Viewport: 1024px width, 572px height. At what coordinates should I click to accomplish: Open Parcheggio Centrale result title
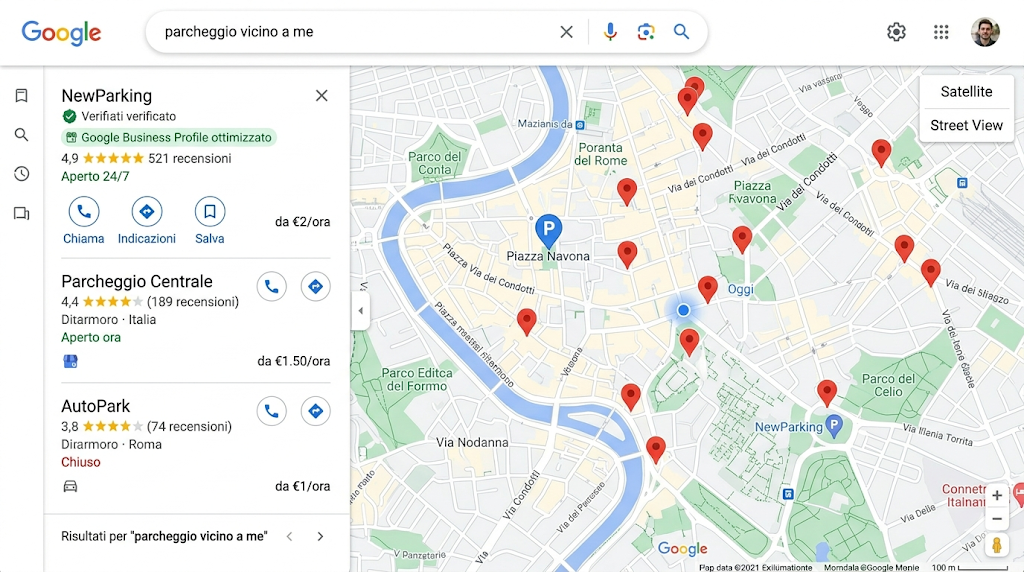click(137, 281)
